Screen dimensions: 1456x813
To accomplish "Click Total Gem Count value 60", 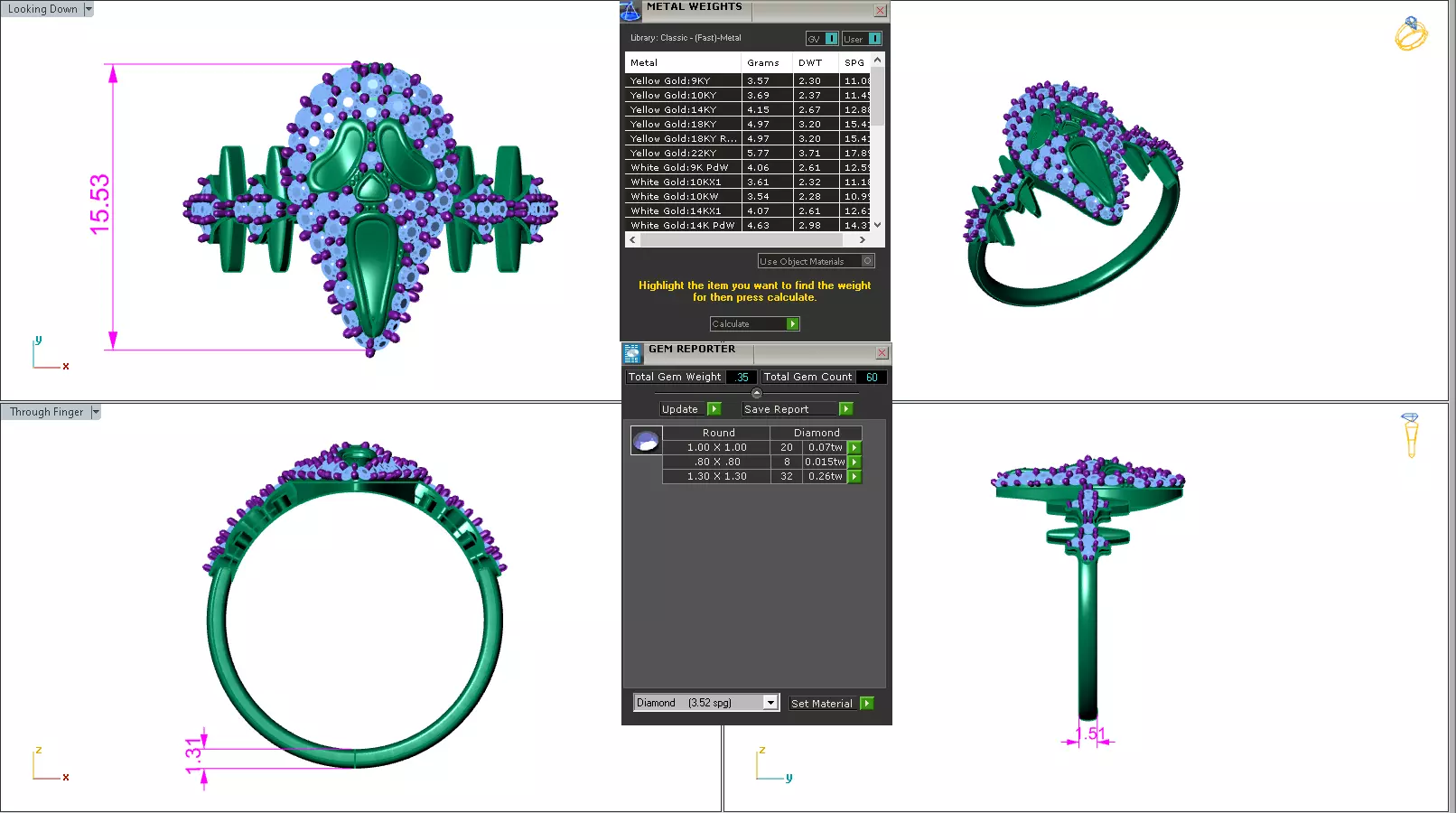I will point(872,378).
